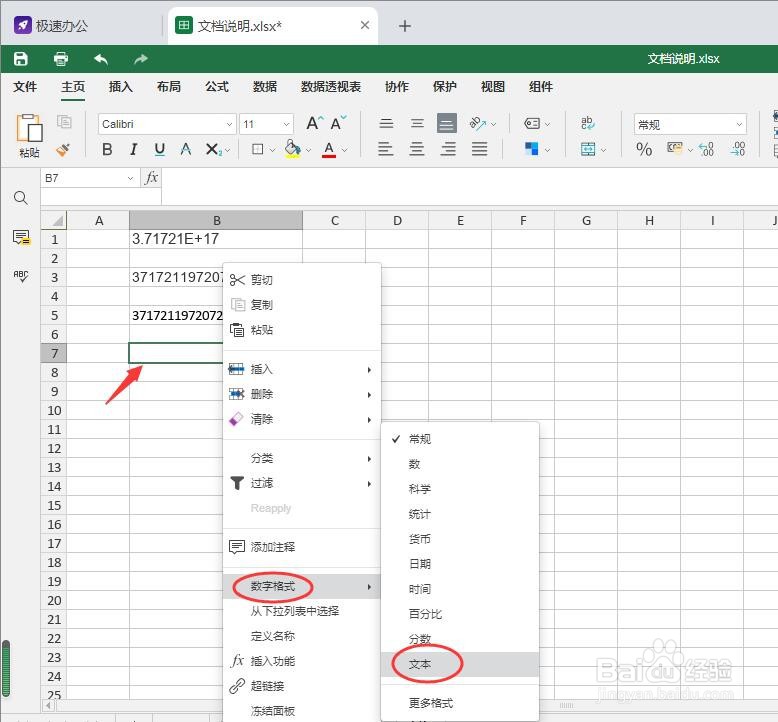
Task: Switch to the 极速办公 home tab
Action: click(x=51, y=26)
